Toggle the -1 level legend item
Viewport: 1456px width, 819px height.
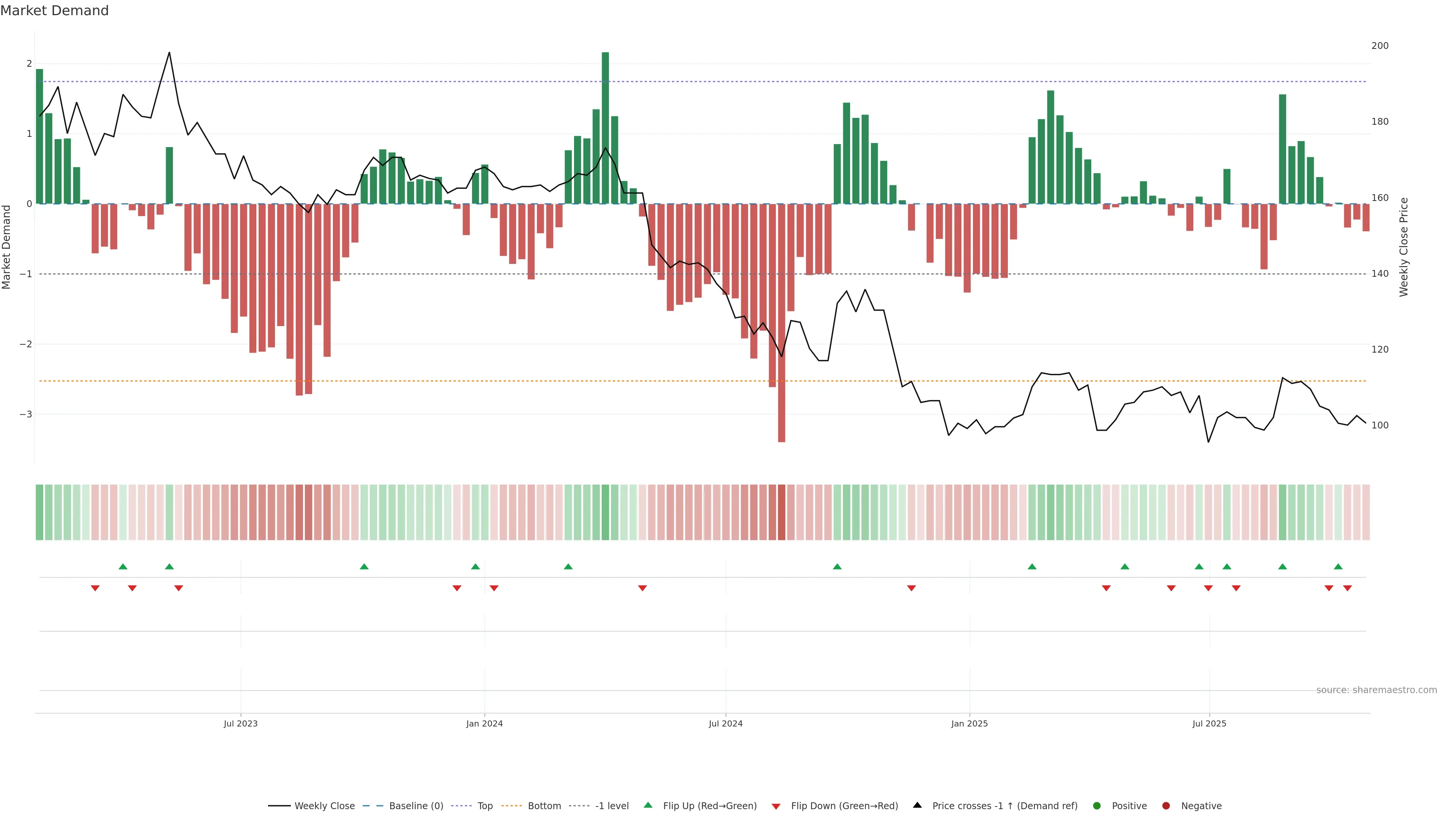[612, 806]
